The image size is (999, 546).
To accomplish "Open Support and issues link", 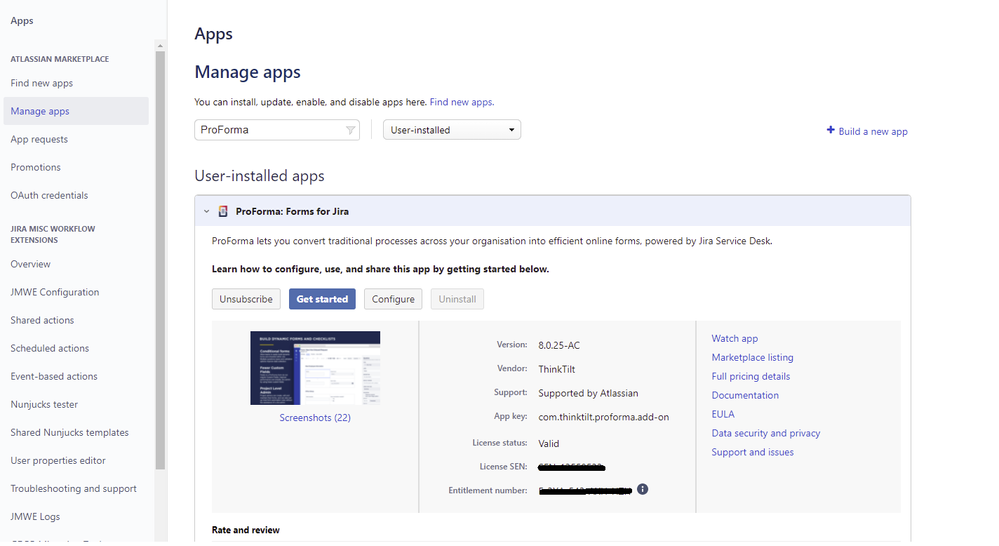I will click(x=752, y=452).
